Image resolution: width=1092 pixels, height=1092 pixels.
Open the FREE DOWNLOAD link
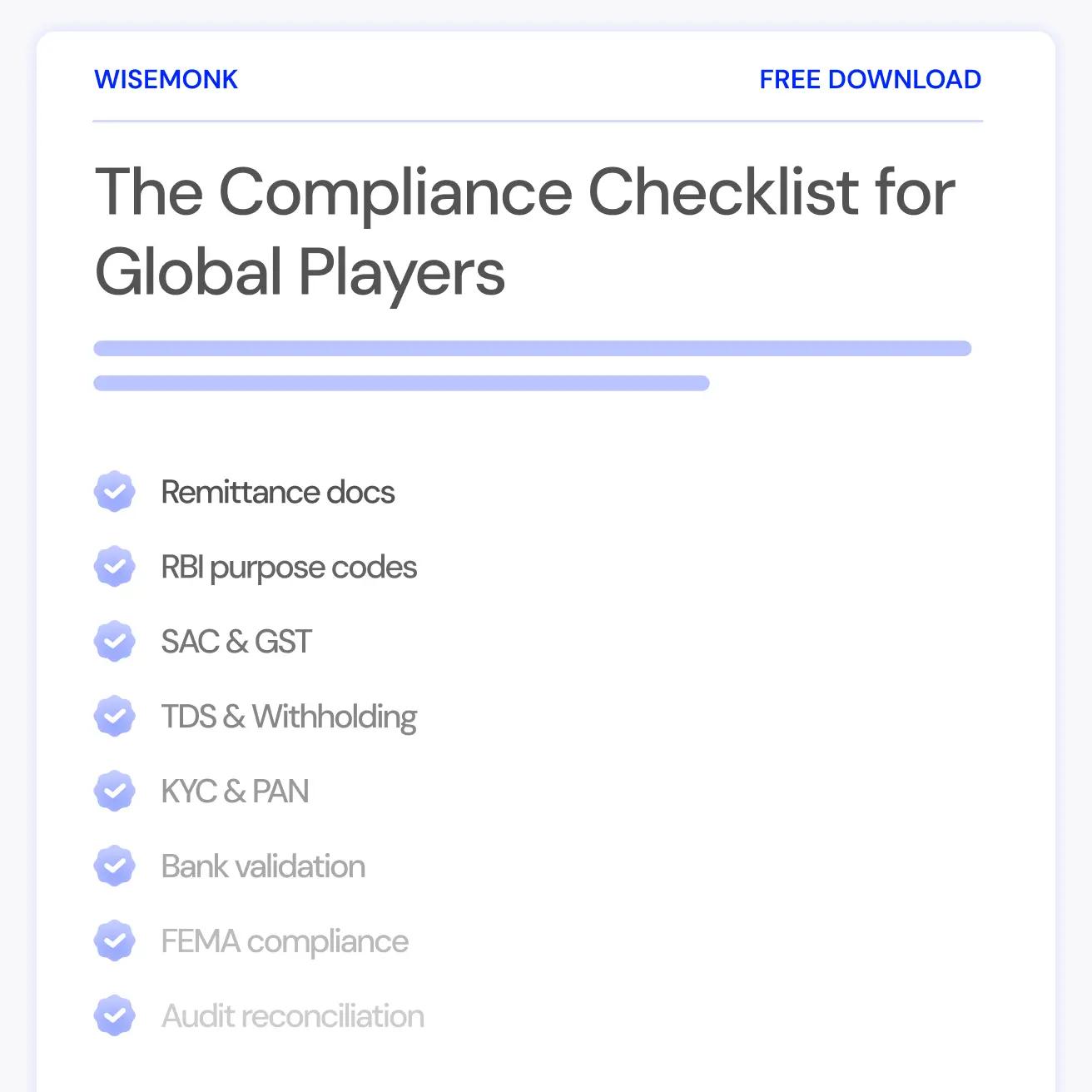click(x=871, y=79)
